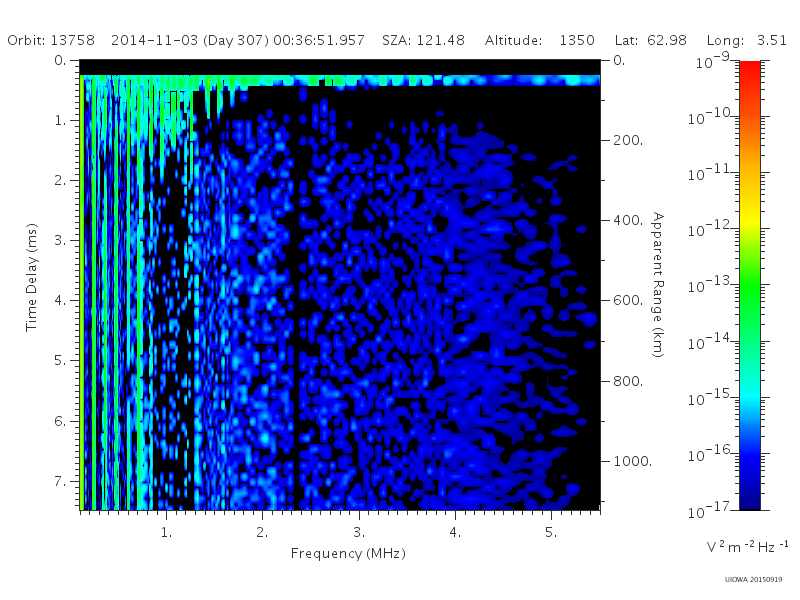The height and width of the screenshot is (600, 800).
Task: Click the 200. apparent range tick label
Action: (628, 140)
